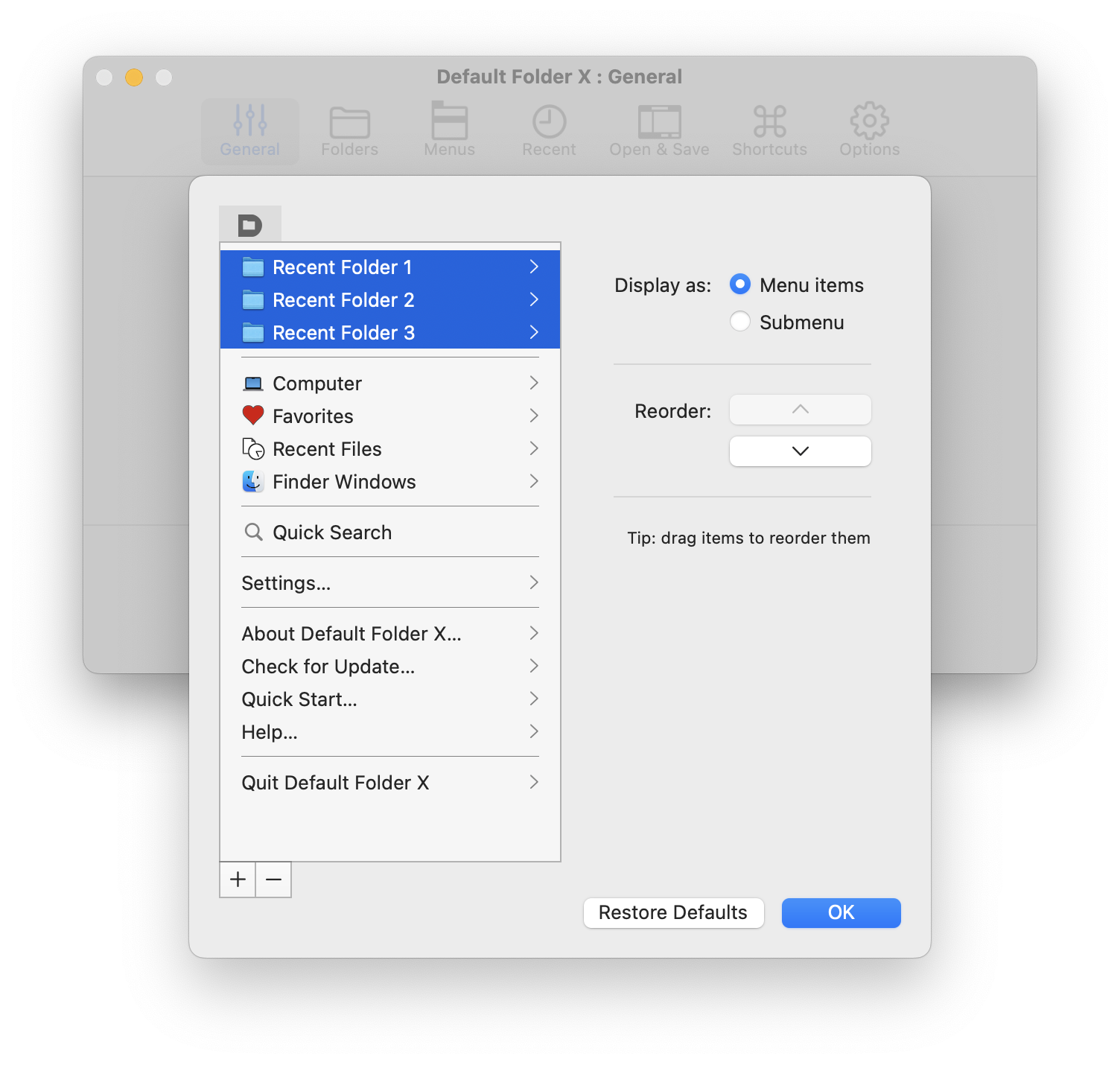
Task: Expand chevron for About Default Folder X…
Action: (534, 633)
